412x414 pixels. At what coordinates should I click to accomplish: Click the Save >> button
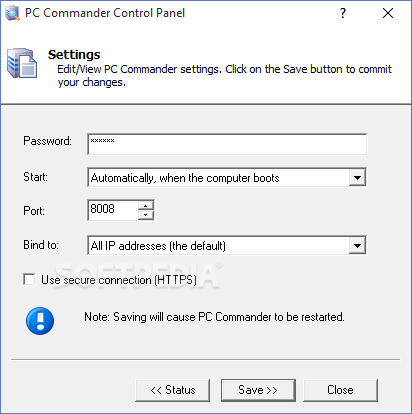tap(258, 390)
